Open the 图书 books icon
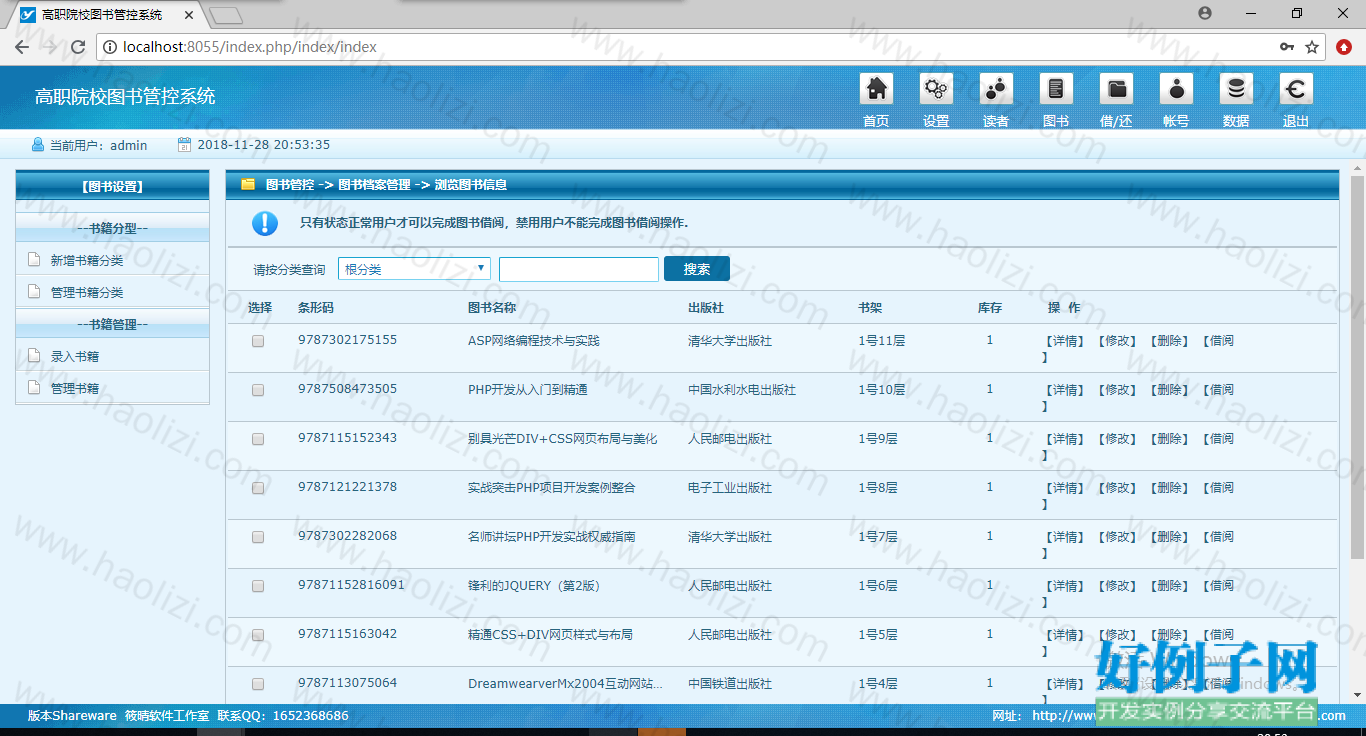 1056,89
